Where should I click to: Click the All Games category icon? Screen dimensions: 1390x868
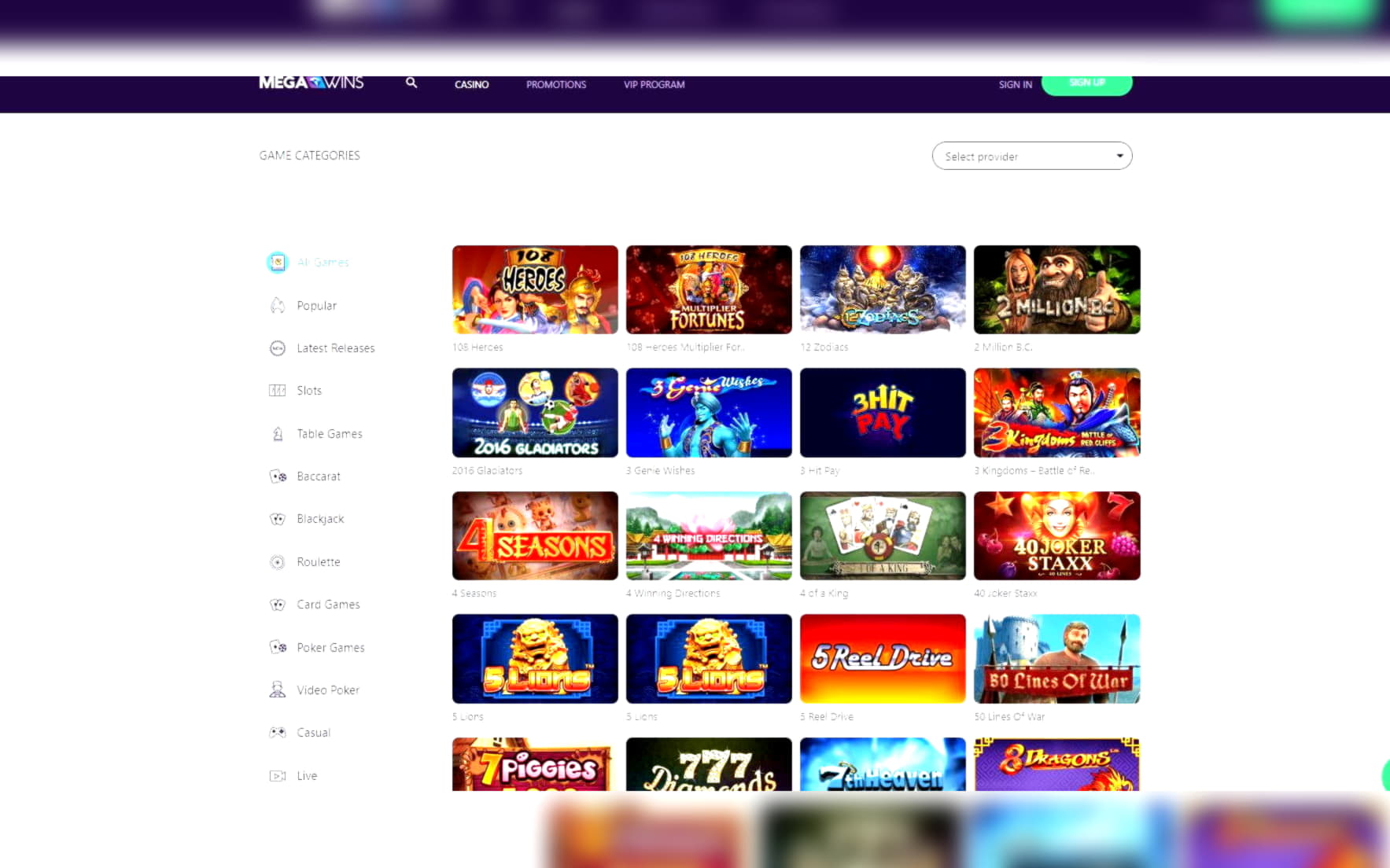(277, 262)
